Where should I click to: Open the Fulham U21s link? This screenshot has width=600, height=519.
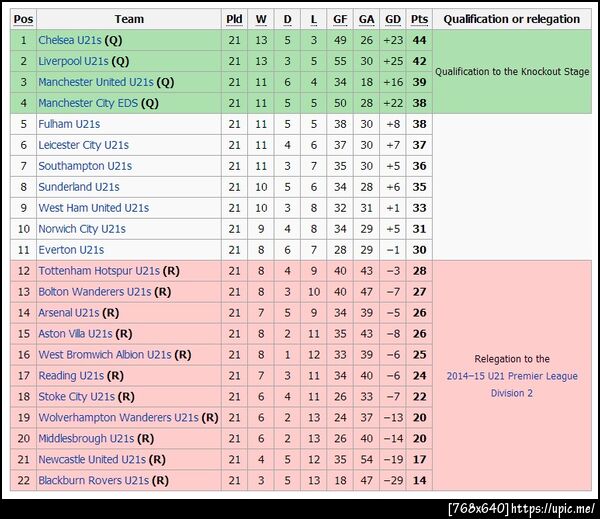coord(69,124)
